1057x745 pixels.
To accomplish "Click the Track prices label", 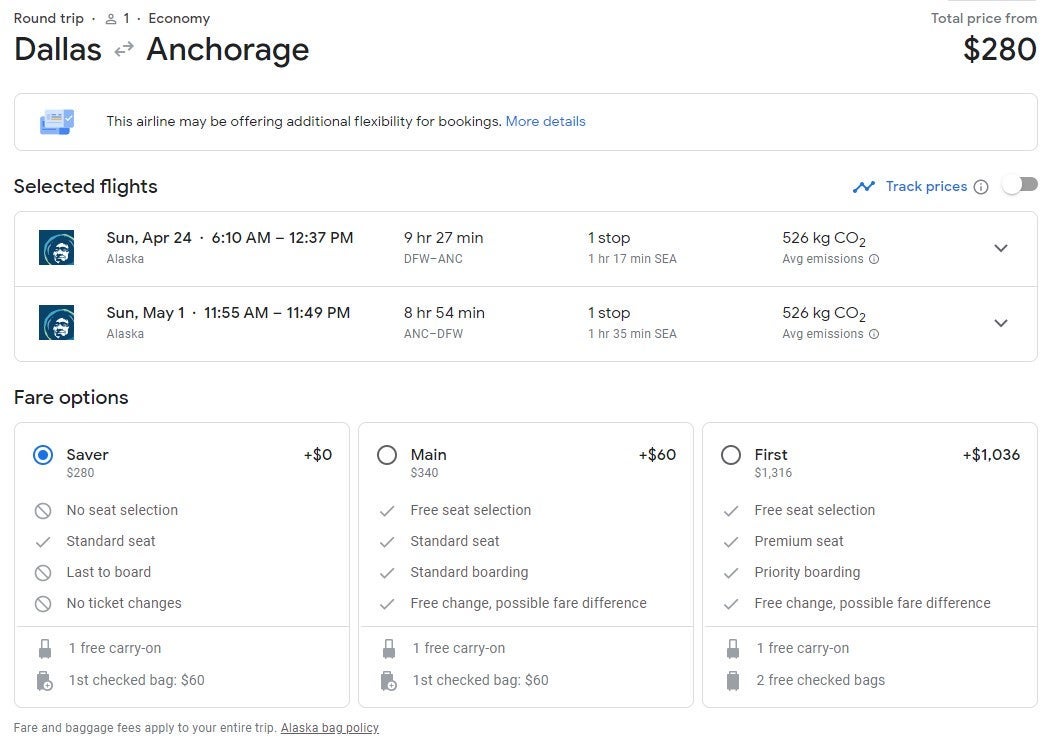I will pos(926,187).
